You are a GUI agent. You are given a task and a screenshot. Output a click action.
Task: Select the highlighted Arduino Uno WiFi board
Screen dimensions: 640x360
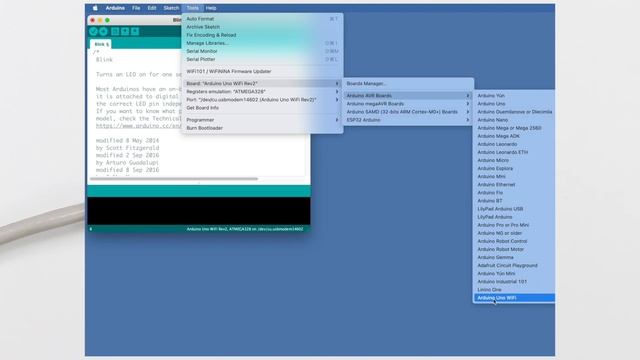tap(514, 298)
